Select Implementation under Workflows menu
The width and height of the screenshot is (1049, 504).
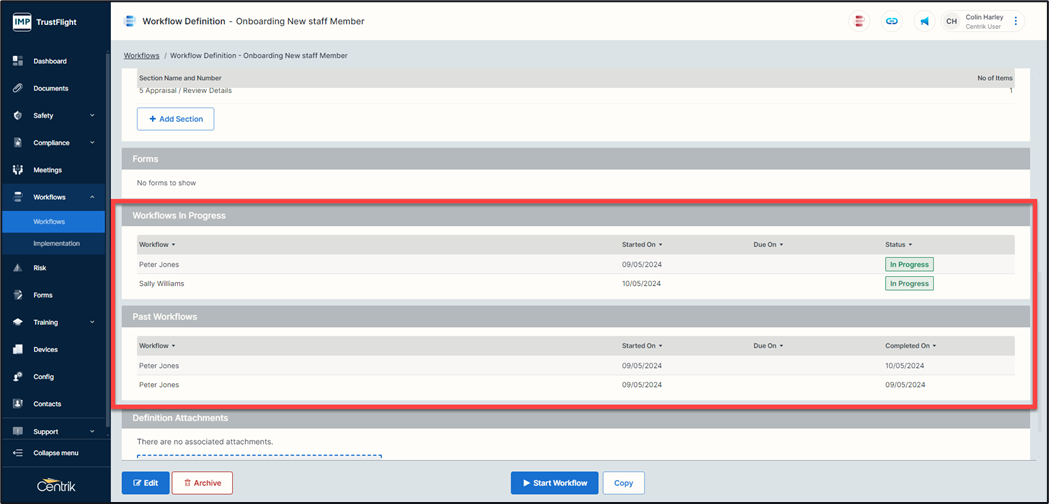pyautogui.click(x=56, y=243)
